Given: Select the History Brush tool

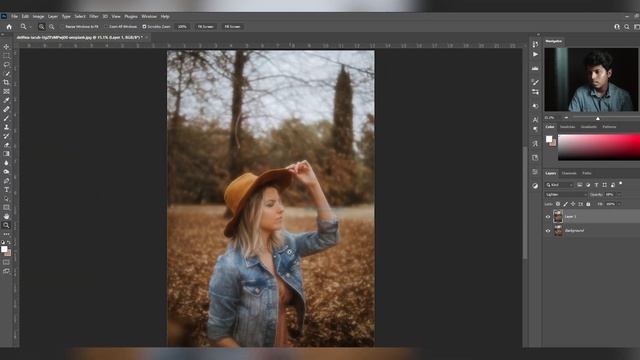Looking at the screenshot, I should (6, 136).
